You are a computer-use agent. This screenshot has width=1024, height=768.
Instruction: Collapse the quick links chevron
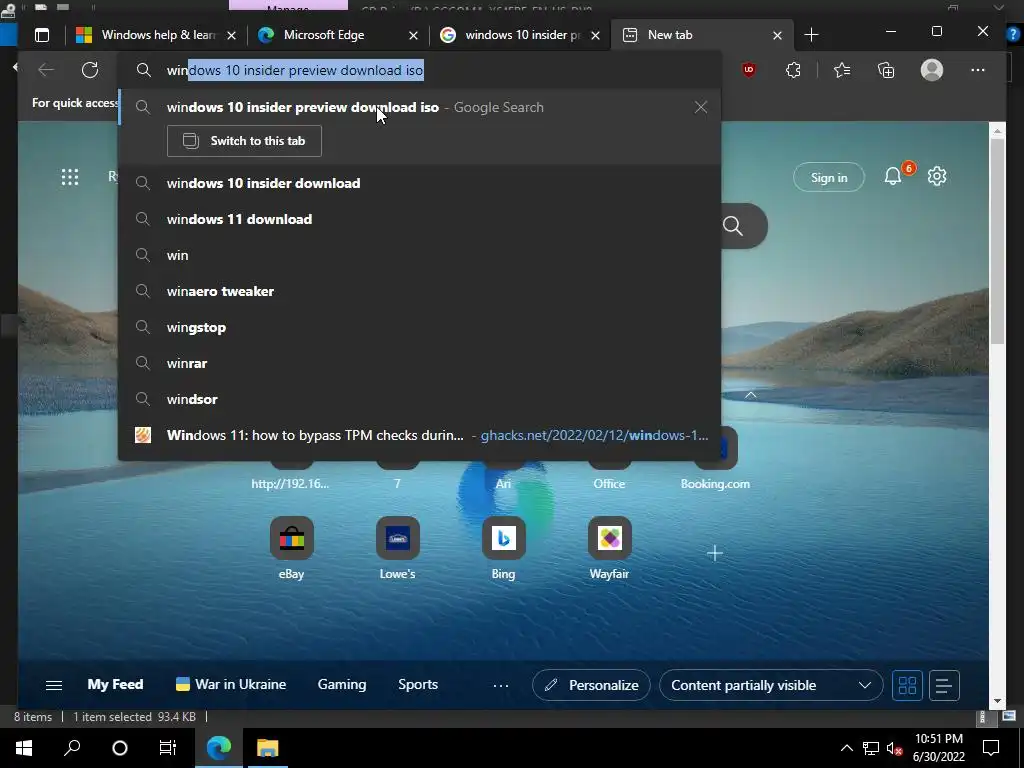751,395
